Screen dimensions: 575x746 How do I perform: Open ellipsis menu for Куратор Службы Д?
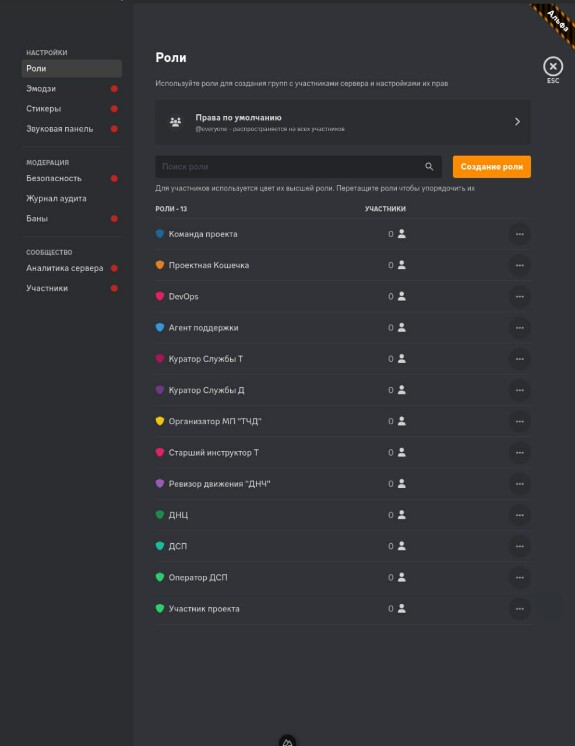click(x=519, y=390)
